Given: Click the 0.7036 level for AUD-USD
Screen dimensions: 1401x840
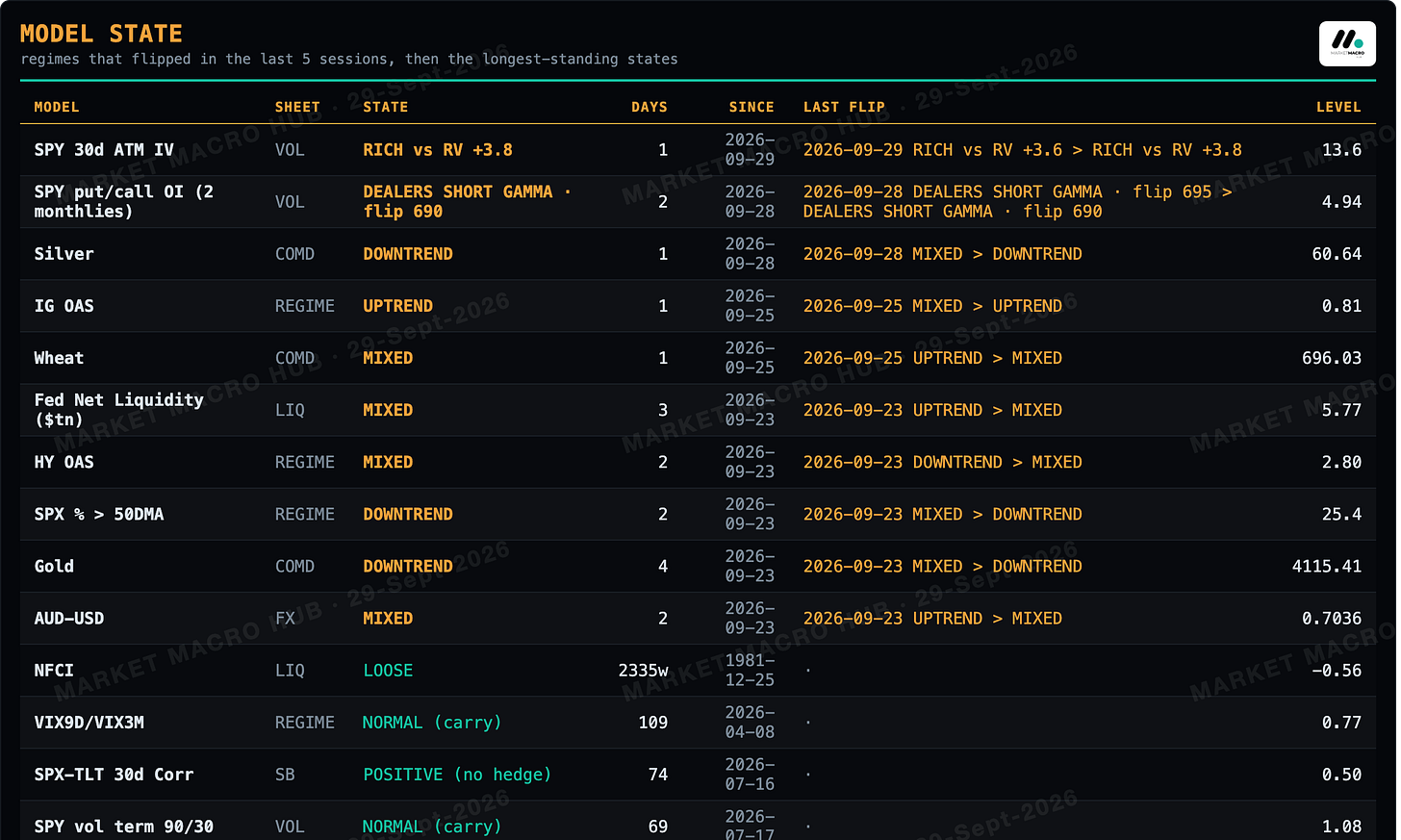Looking at the screenshot, I should click(1332, 618).
